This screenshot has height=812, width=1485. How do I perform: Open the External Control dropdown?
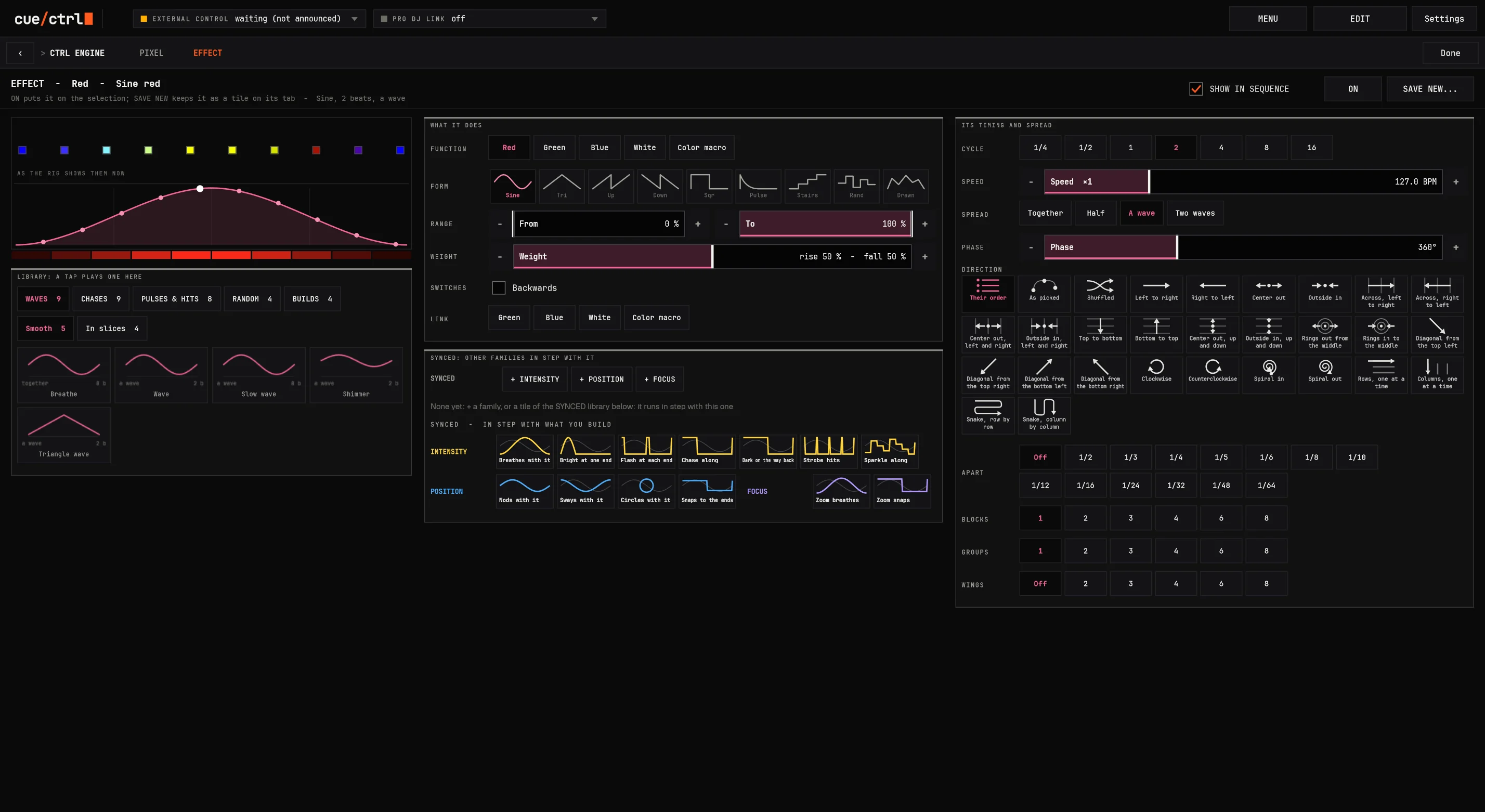coord(249,18)
